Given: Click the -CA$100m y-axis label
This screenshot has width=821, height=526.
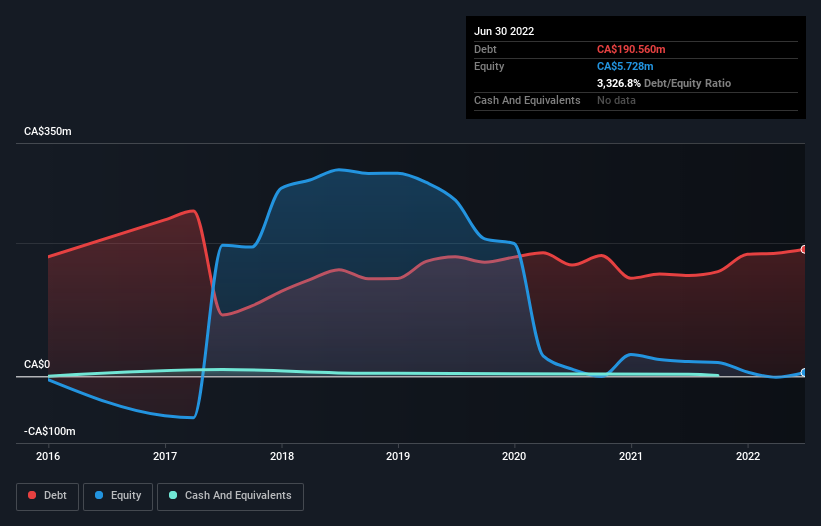Looking at the screenshot, I should [50, 431].
